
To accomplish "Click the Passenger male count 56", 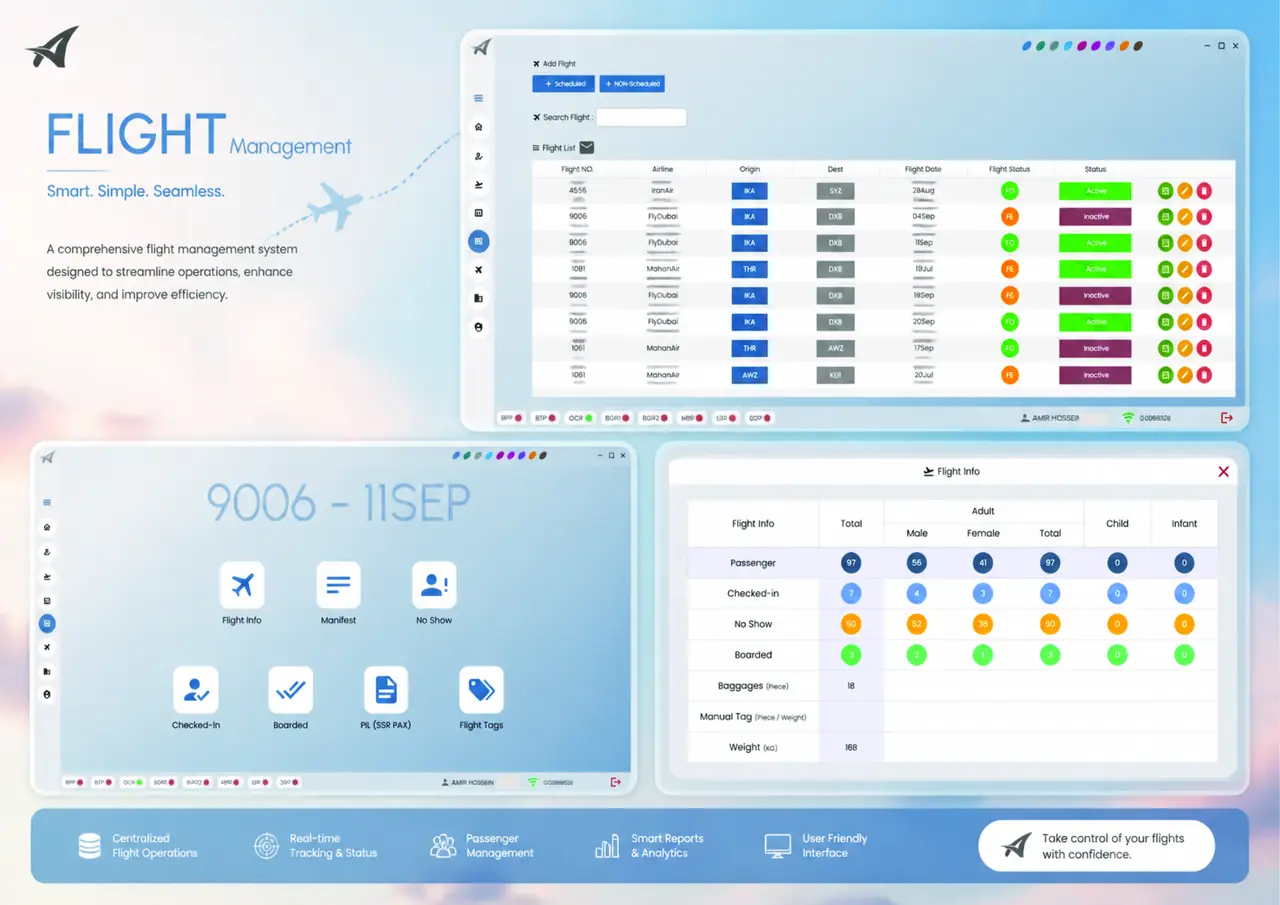I will (x=917, y=563).
